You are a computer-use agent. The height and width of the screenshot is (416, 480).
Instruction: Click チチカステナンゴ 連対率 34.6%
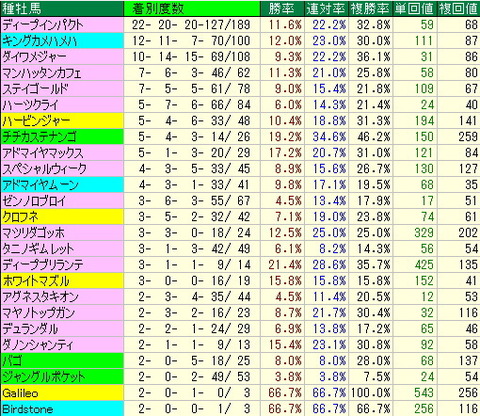point(329,137)
